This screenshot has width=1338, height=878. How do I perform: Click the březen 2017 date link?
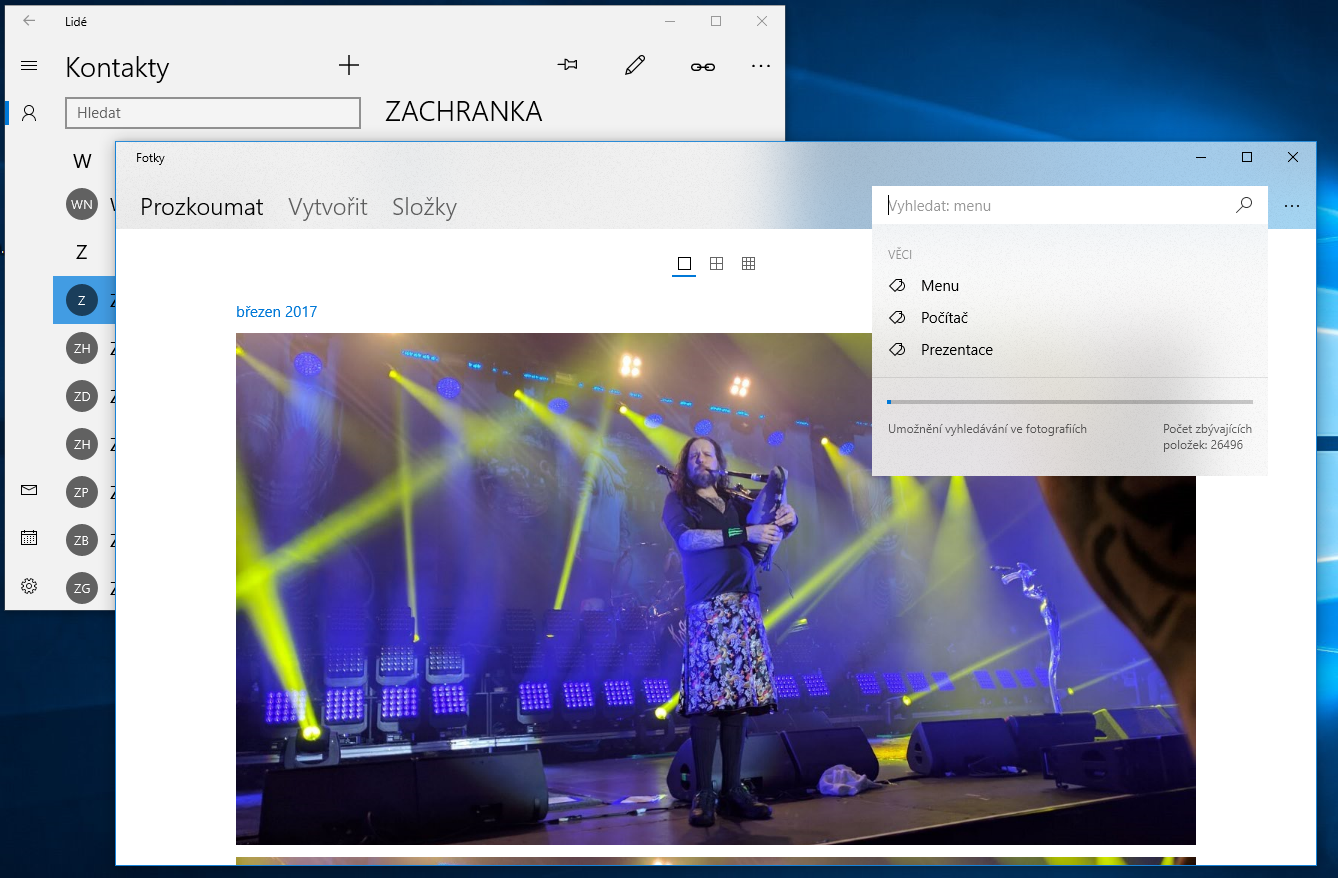[276, 312]
